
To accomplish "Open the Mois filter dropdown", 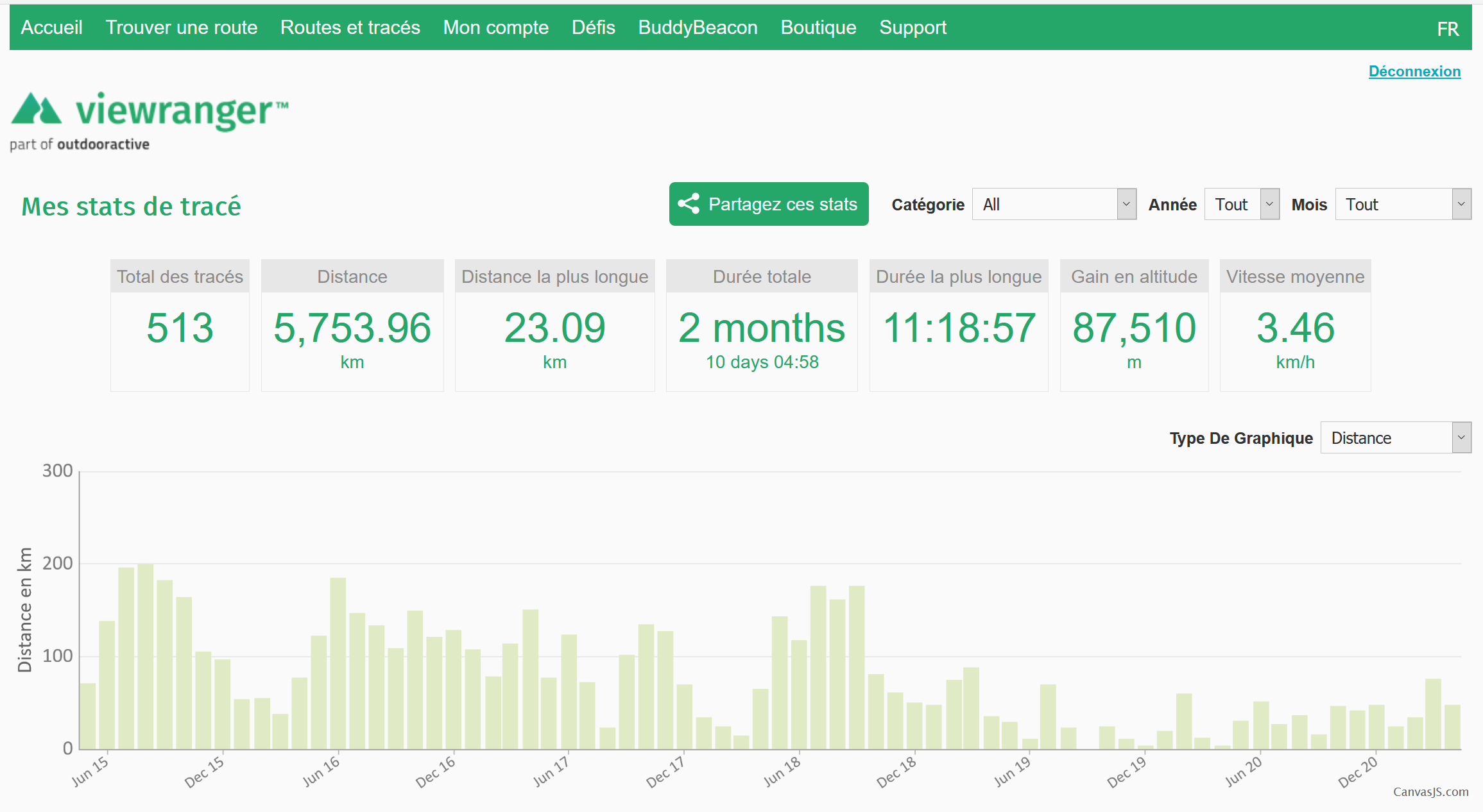I will coord(1402,204).
